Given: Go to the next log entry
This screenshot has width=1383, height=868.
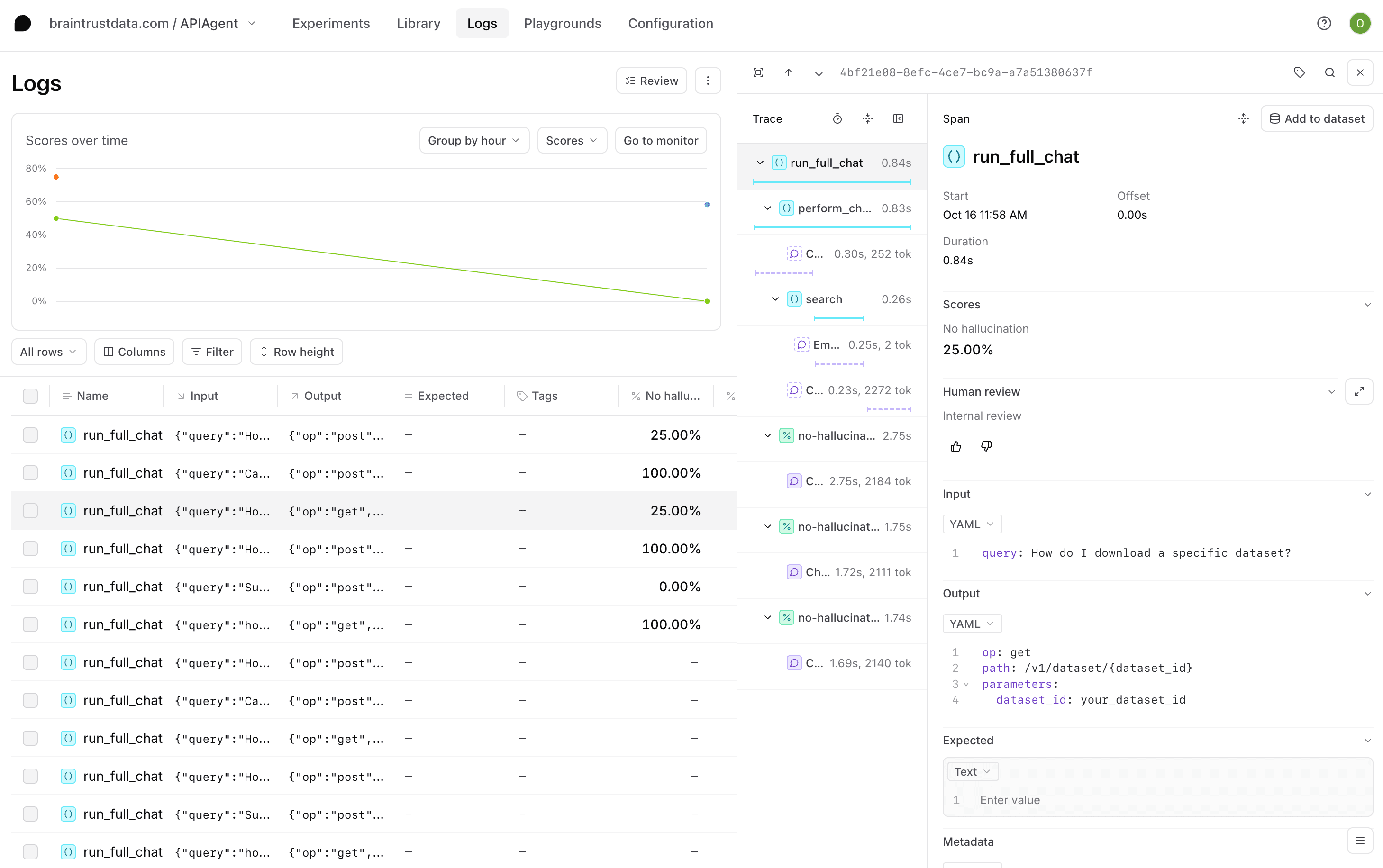Looking at the screenshot, I should coord(818,72).
